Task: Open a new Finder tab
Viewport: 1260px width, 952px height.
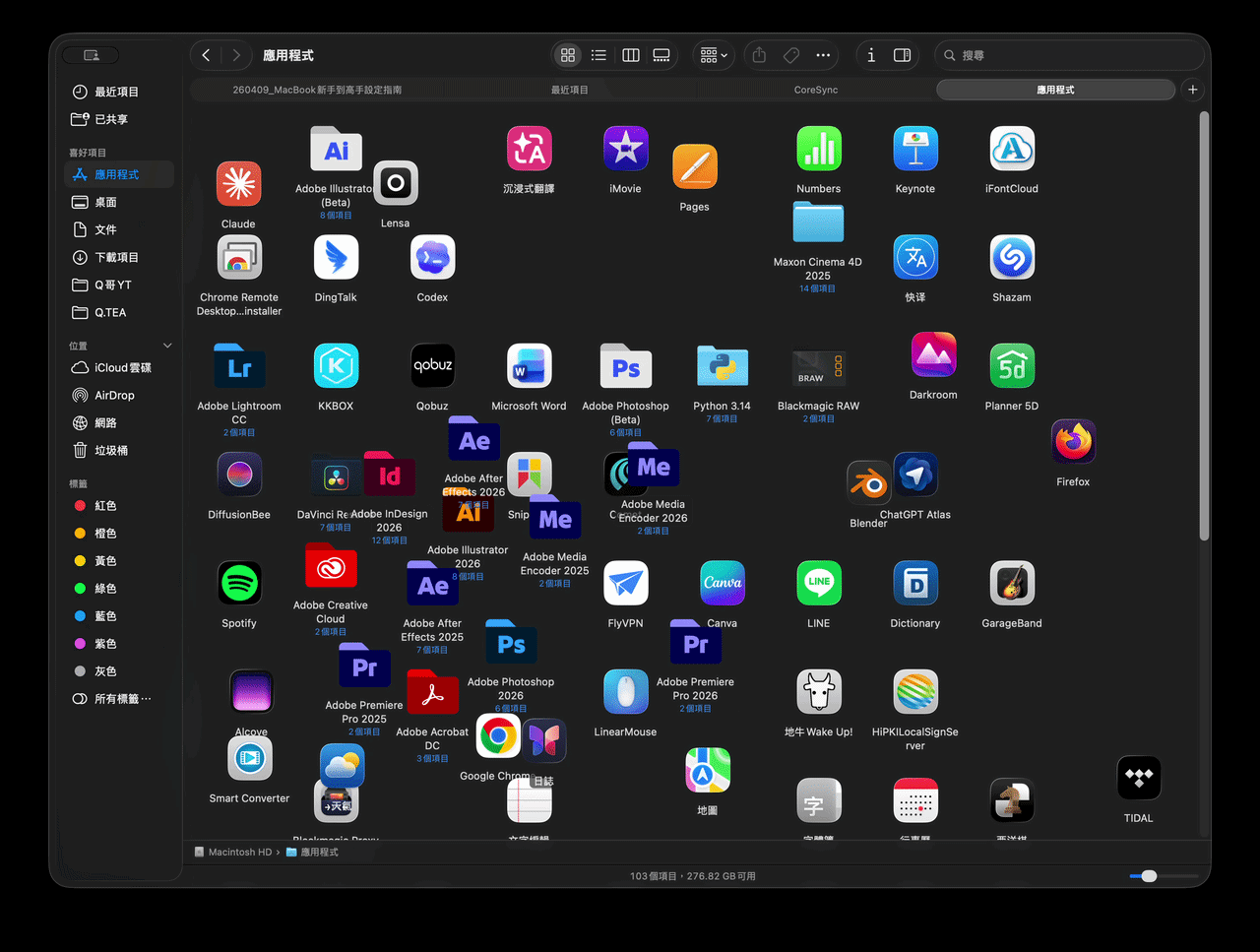Action: 1193,90
